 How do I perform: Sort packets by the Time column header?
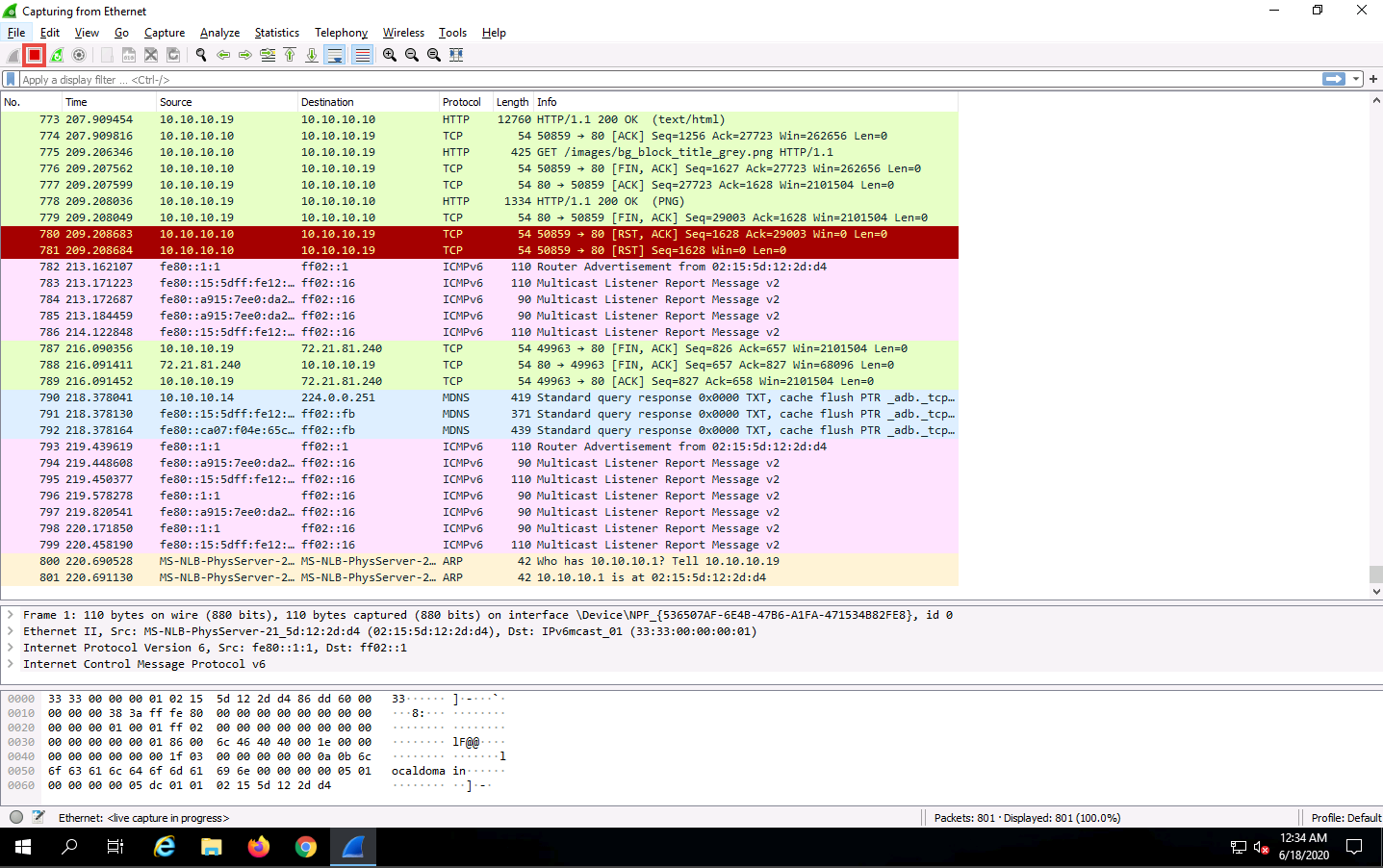pyautogui.click(x=109, y=102)
